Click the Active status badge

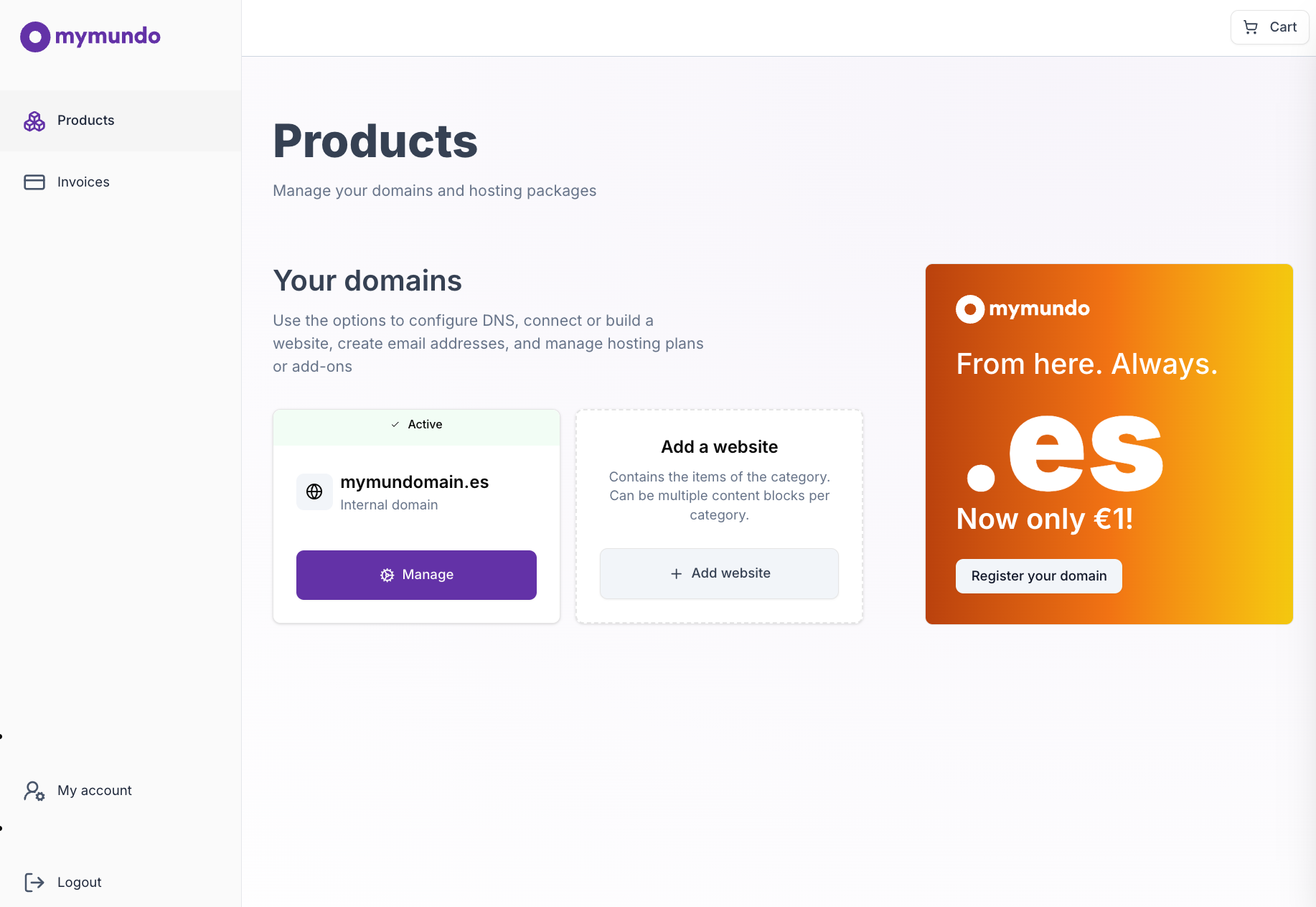(x=416, y=424)
